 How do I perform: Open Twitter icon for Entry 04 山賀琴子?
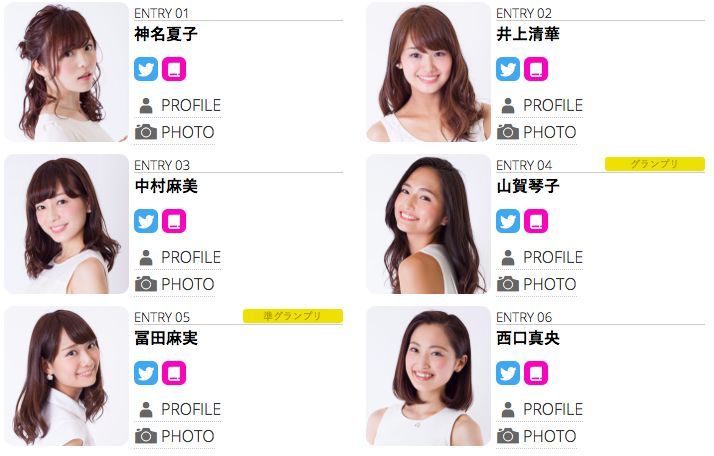(x=508, y=221)
